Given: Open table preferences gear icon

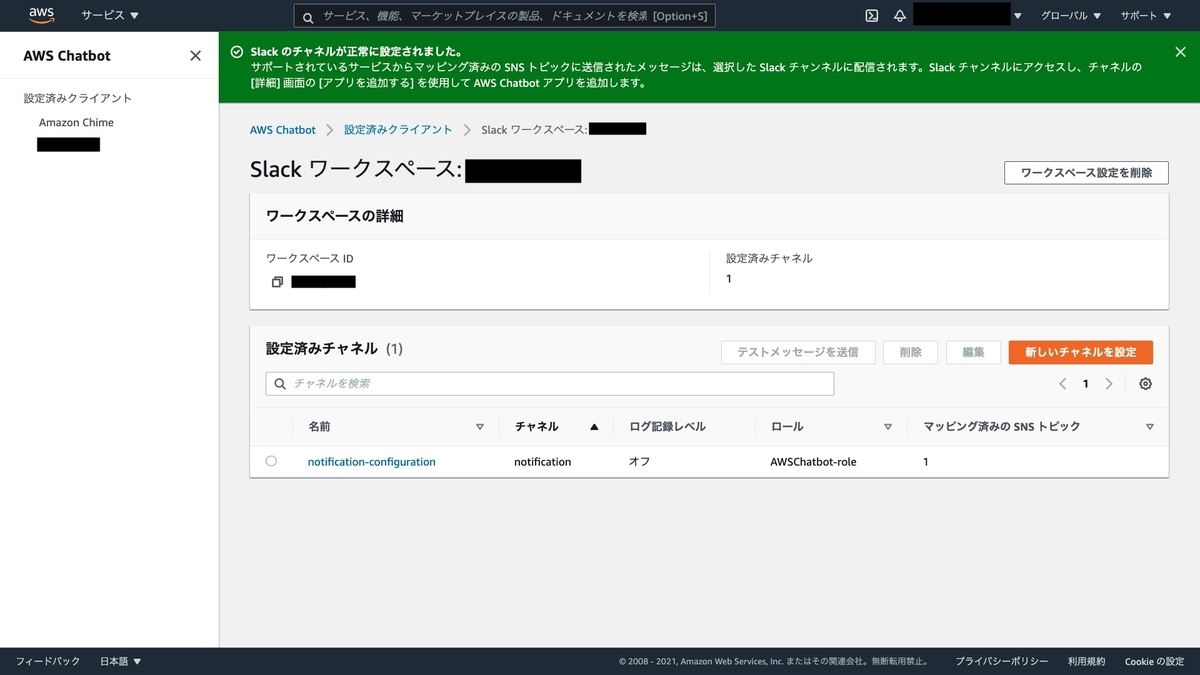Looking at the screenshot, I should click(x=1146, y=384).
